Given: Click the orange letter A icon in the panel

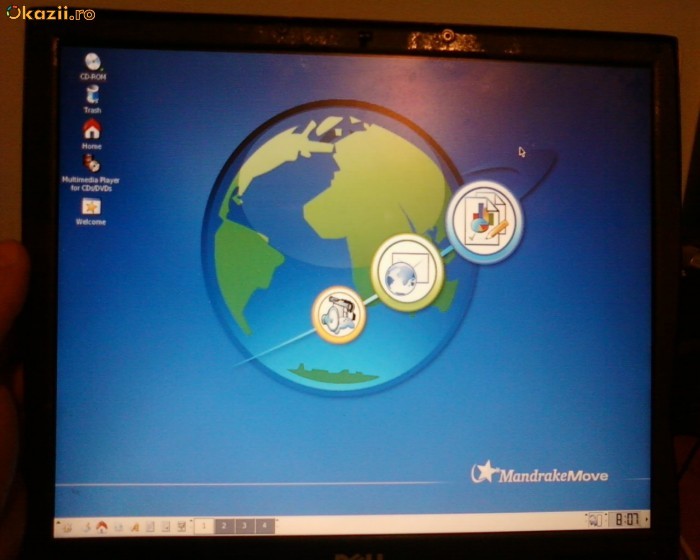Looking at the screenshot, I should coord(134,527).
